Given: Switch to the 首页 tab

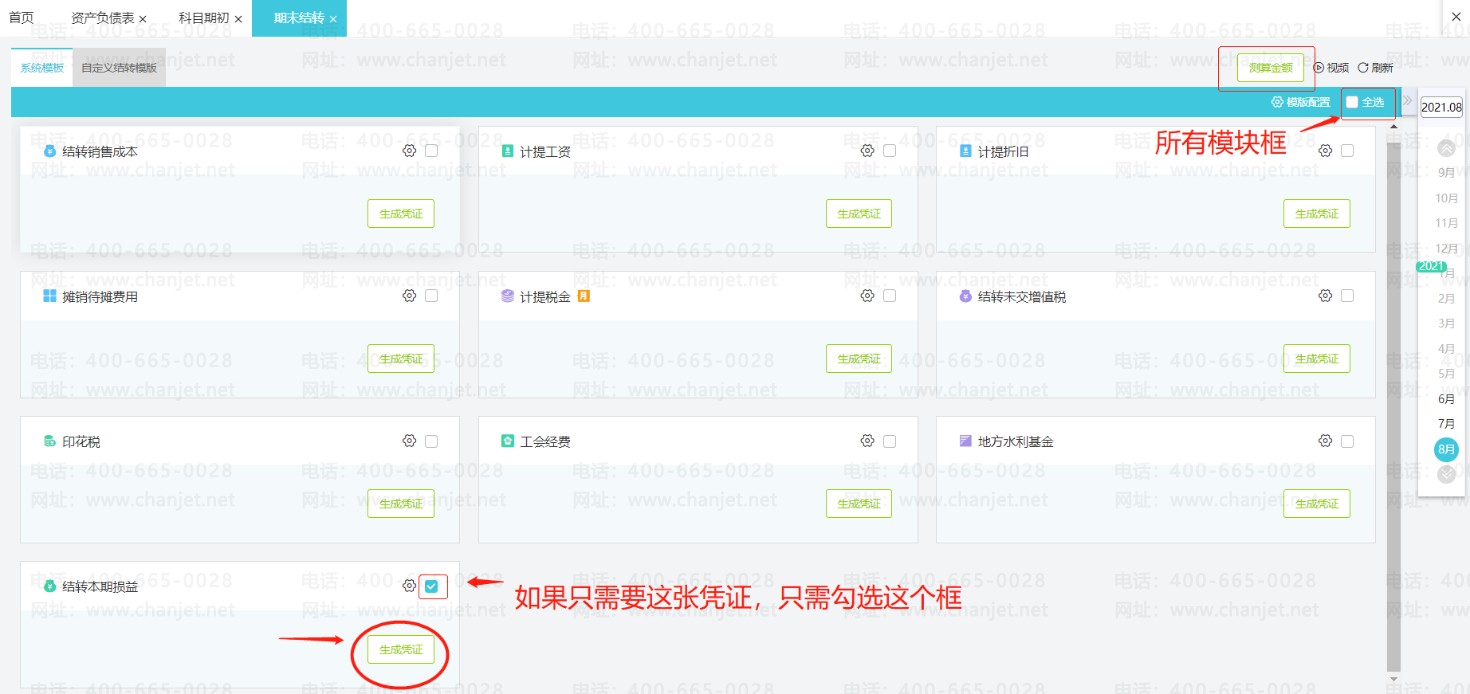Looking at the screenshot, I should click(21, 18).
